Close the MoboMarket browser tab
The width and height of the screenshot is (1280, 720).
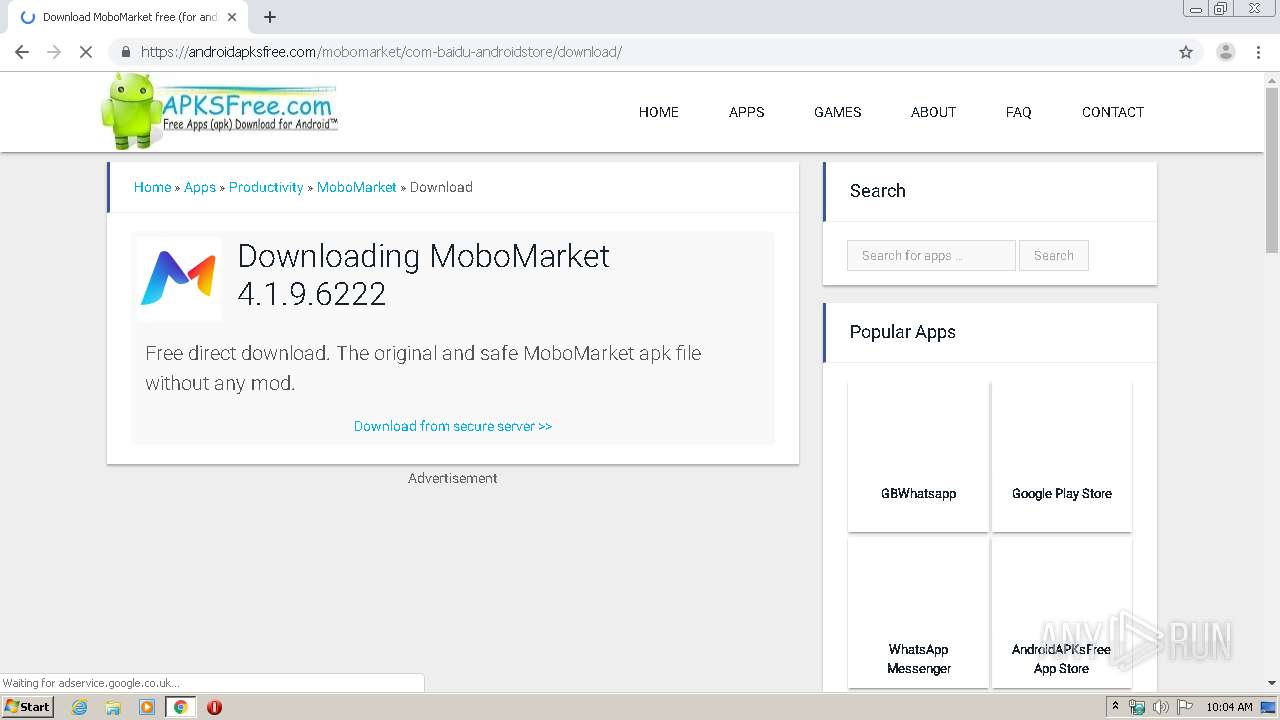tap(232, 17)
